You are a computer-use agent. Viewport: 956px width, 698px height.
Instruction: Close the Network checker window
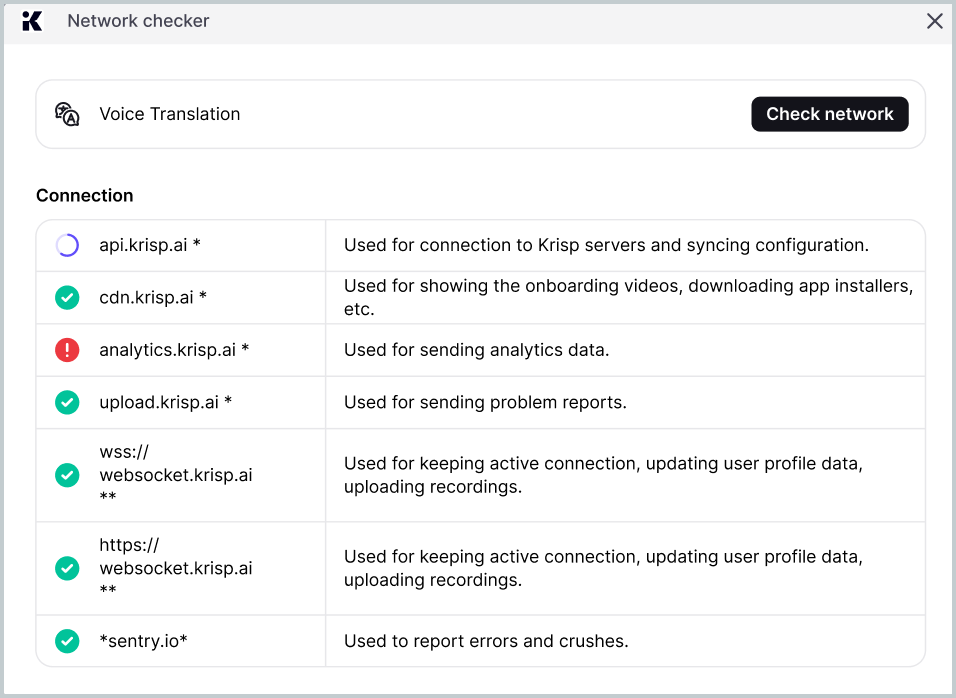(934, 21)
